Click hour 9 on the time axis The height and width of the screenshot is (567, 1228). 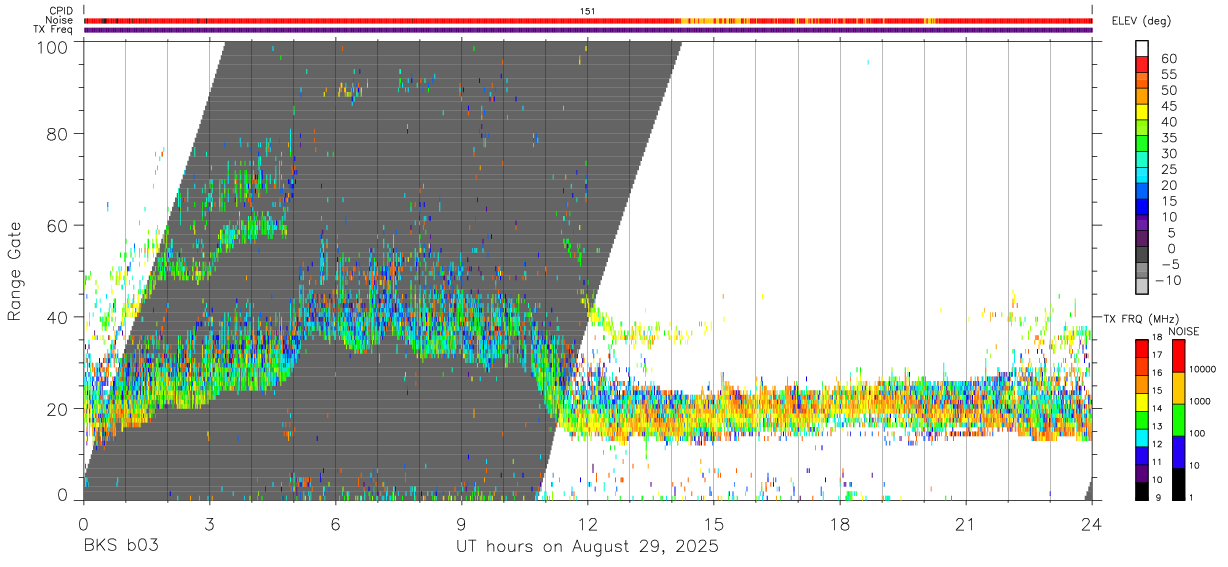(461, 524)
